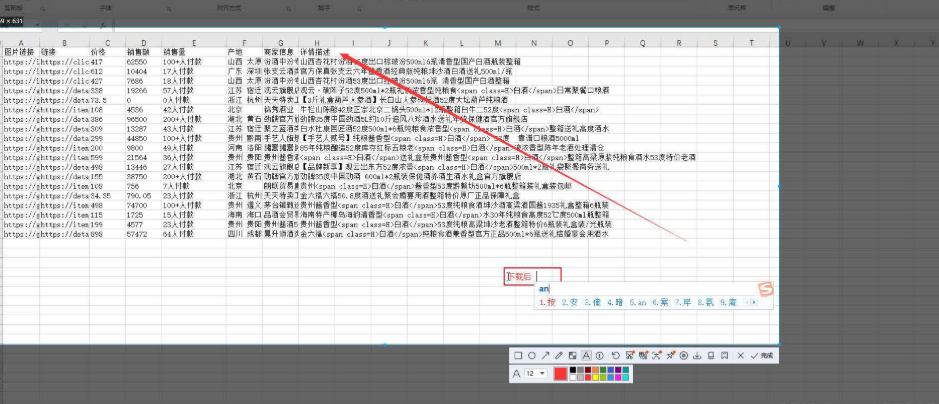The height and width of the screenshot is (404, 939).
Task: Click the 详情描述 header cell
Action: tap(315, 52)
